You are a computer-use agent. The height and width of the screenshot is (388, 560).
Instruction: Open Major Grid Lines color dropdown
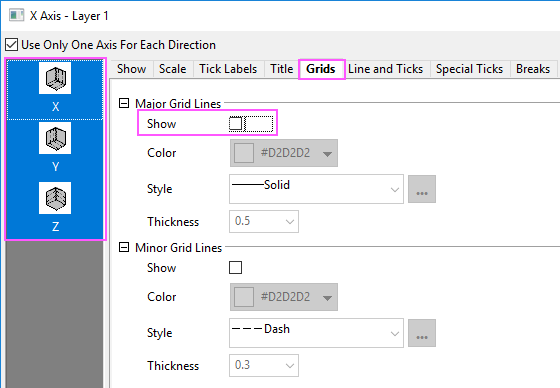[x=284, y=153]
